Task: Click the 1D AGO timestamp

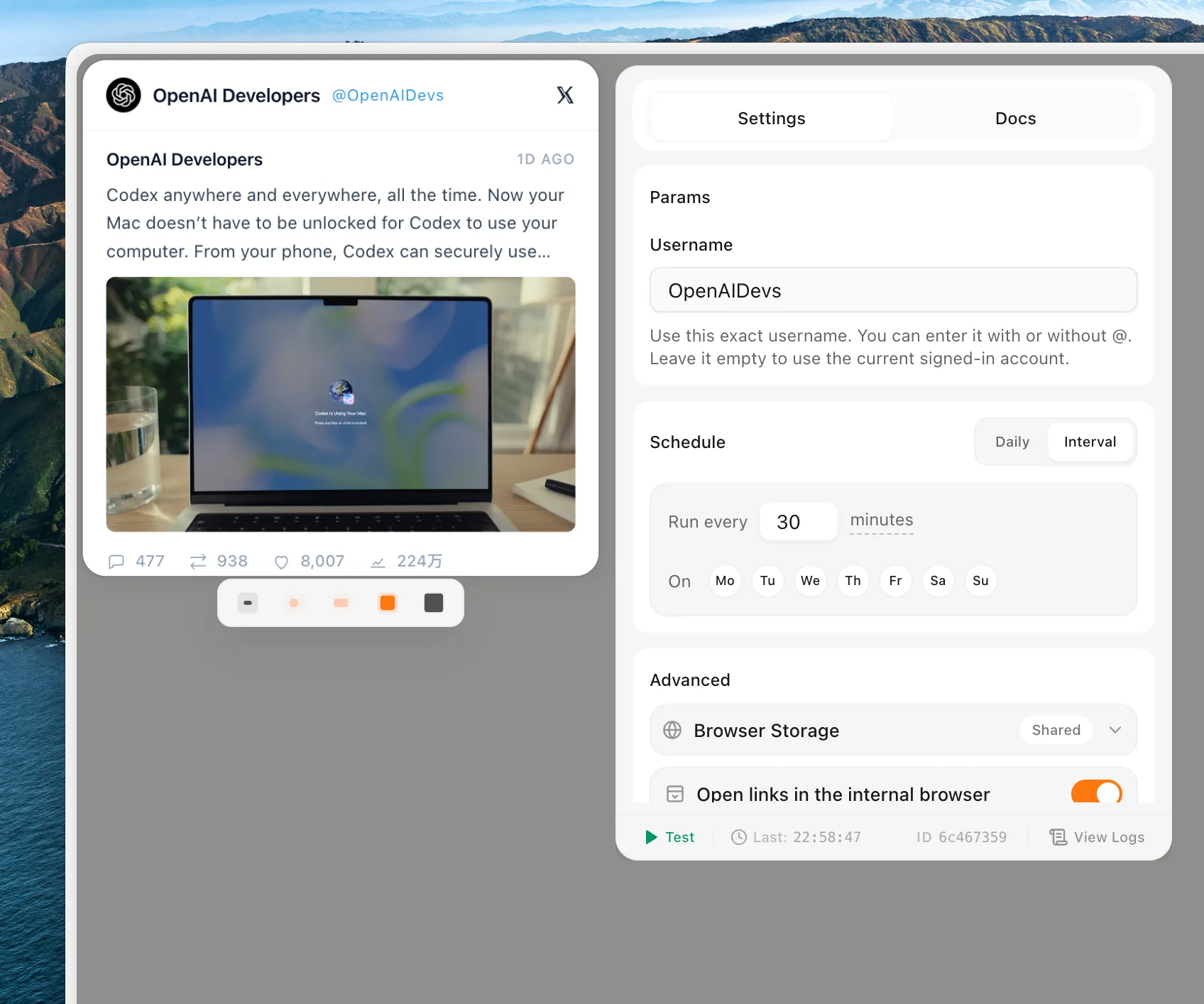Action: point(545,159)
